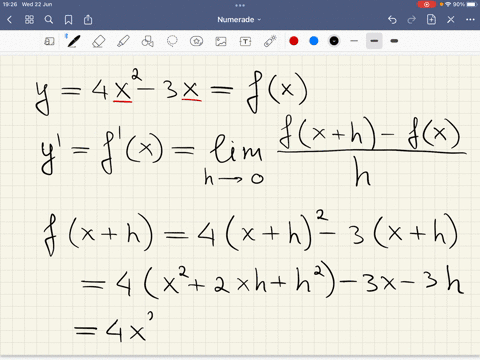Choose the blue pen color
The height and width of the screenshot is (360, 480).
[x=314, y=41]
